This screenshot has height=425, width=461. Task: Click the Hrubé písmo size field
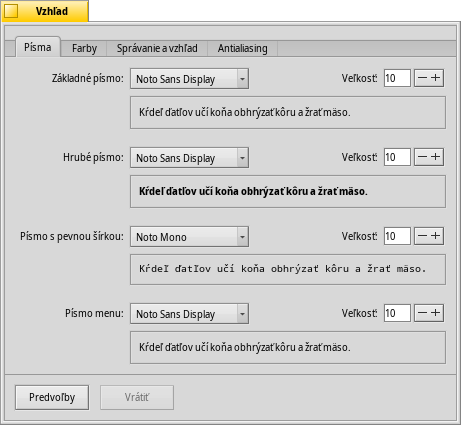pos(397,157)
